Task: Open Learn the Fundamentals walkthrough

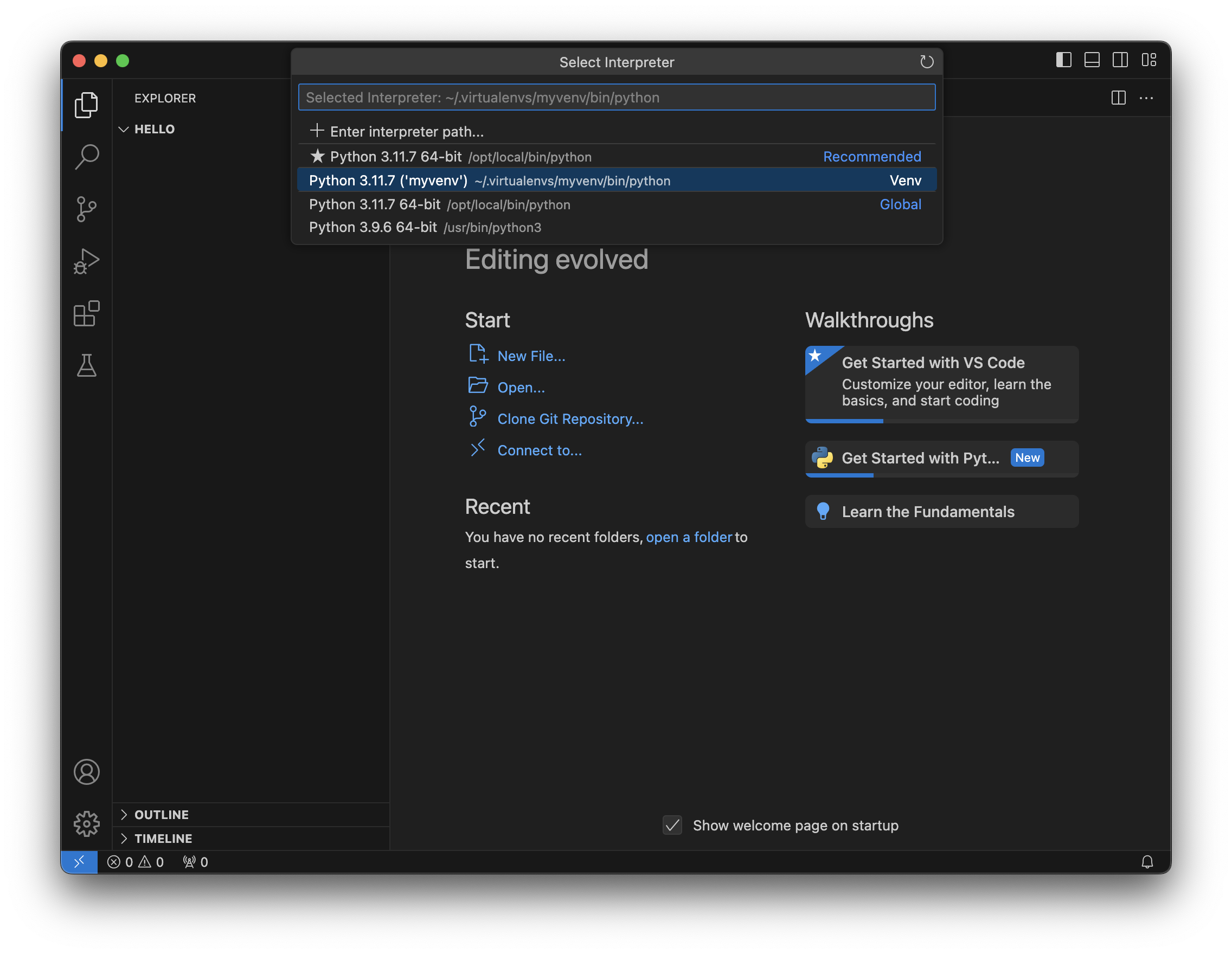Action: point(941,511)
